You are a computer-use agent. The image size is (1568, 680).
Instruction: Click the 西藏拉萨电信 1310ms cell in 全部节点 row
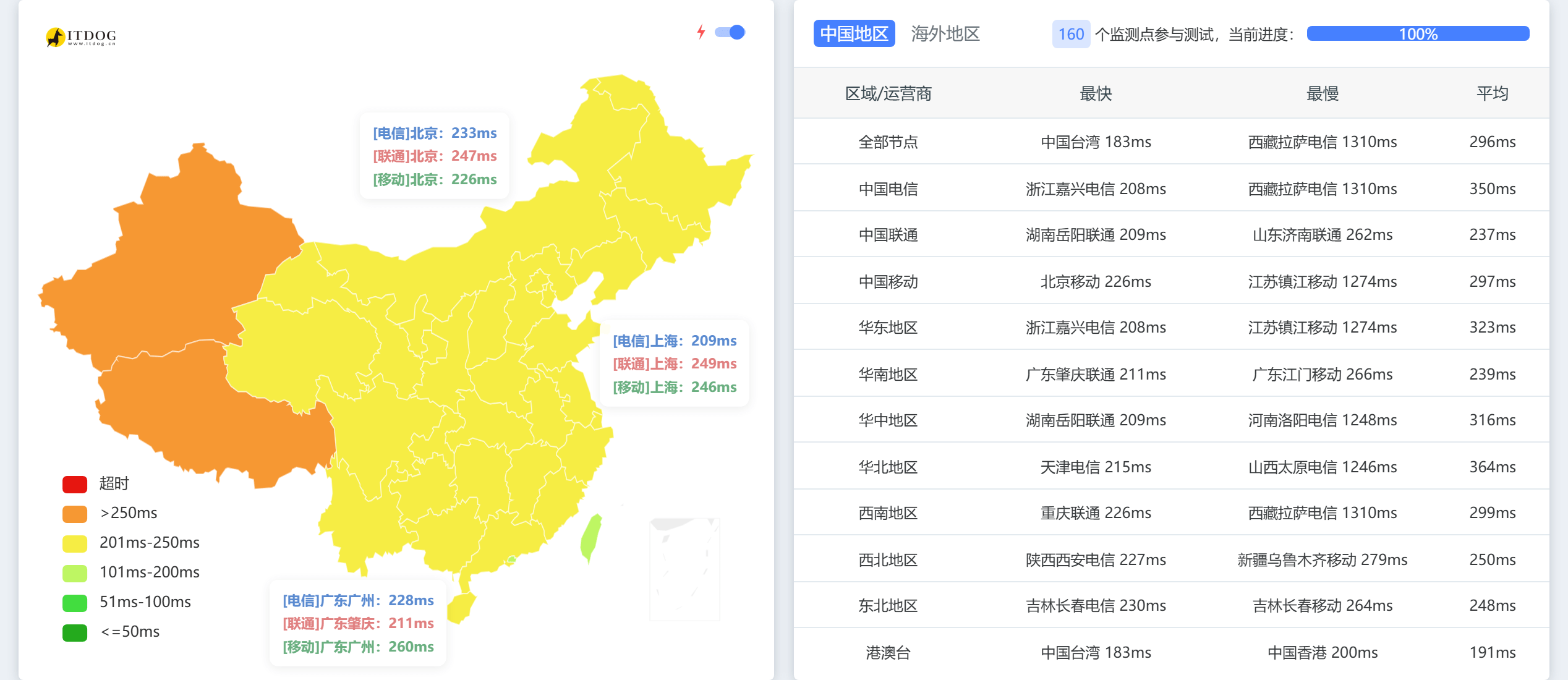1323,142
